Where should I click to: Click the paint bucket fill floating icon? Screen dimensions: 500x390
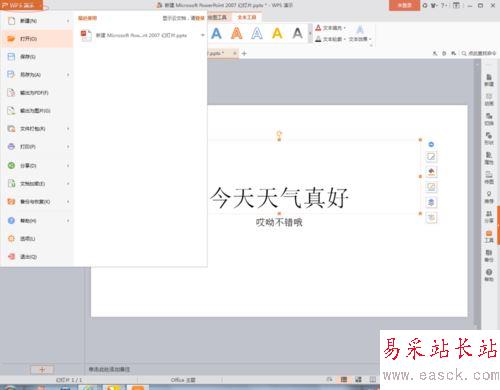[x=431, y=172]
